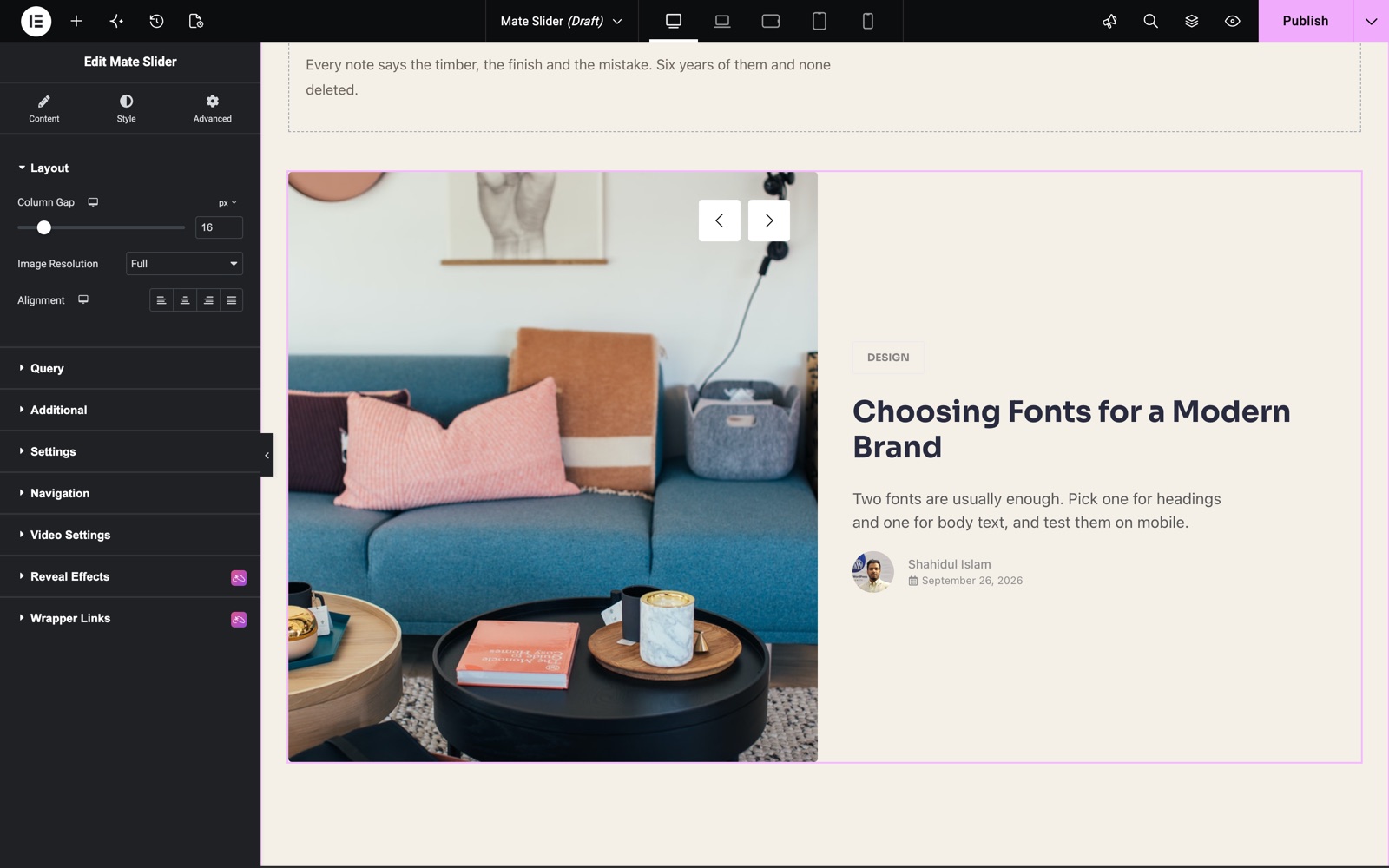Switch to the Content tab
Viewport: 1389px width, 868px height.
click(44, 108)
